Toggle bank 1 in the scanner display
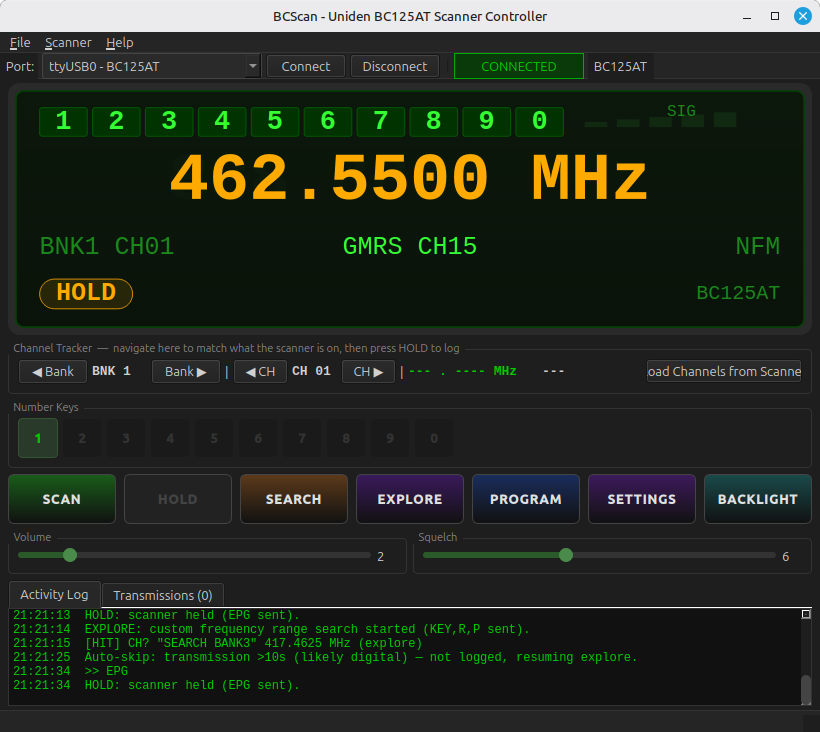820x732 pixels. point(63,121)
